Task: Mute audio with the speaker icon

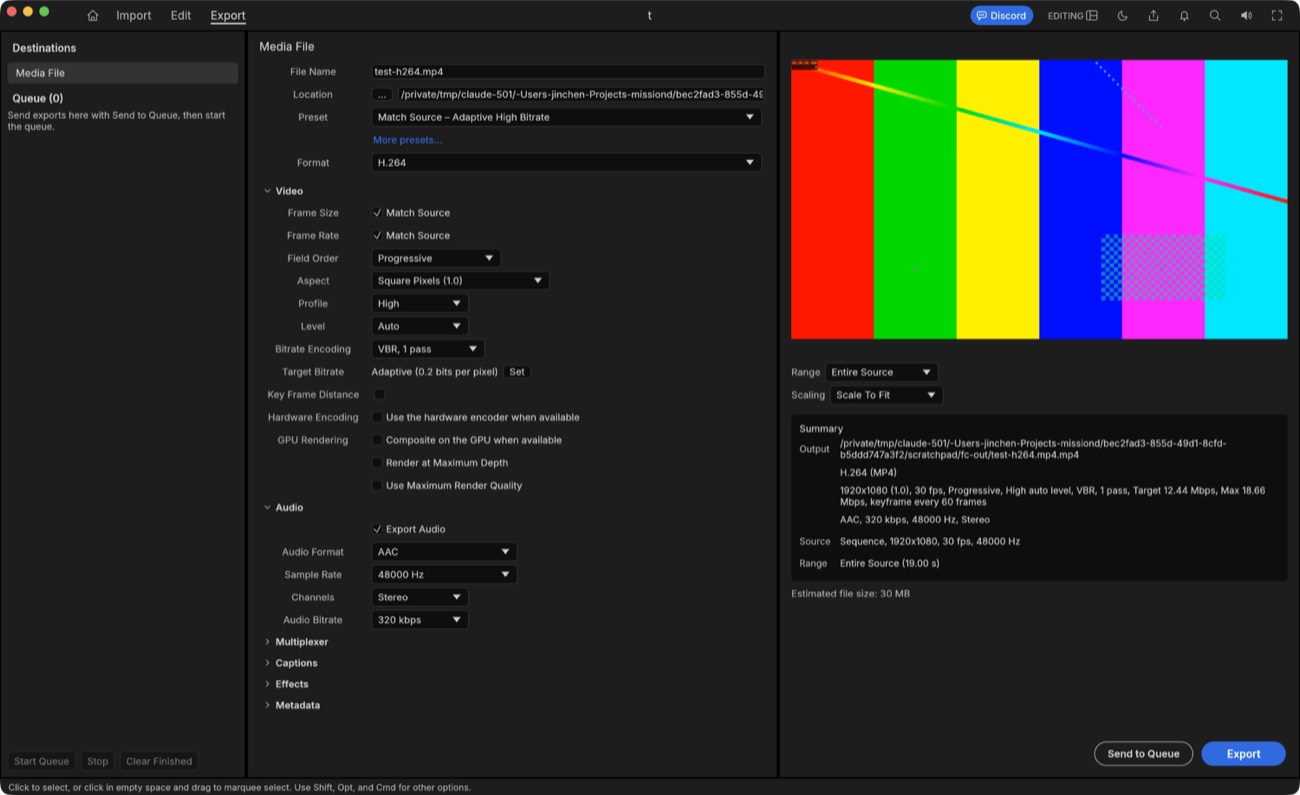Action: coord(1246,16)
